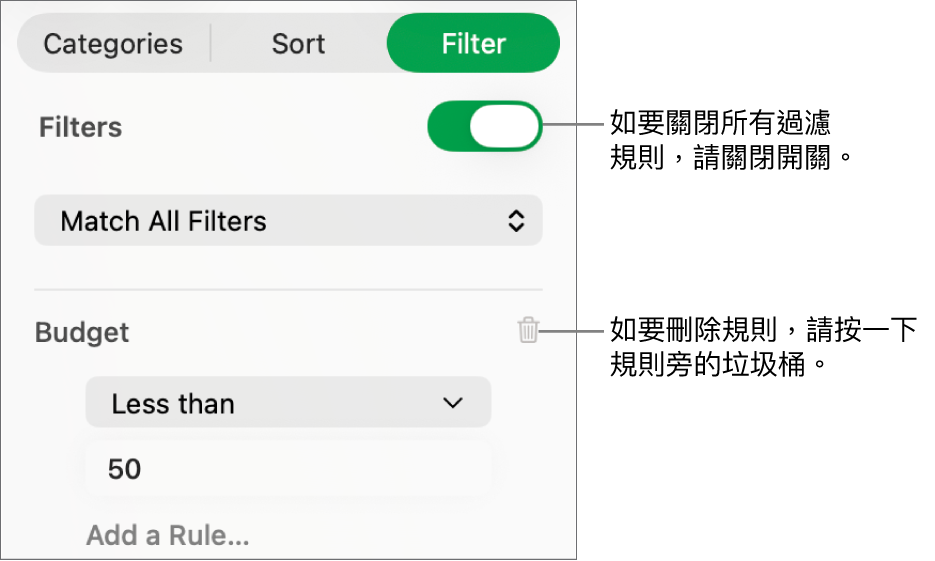
Task: Click Add a Rule link
Action: tap(167, 536)
